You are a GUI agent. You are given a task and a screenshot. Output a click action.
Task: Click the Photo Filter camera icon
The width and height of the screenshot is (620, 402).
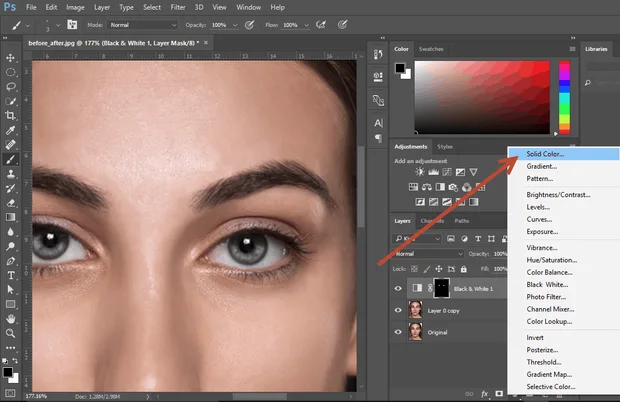coord(453,187)
